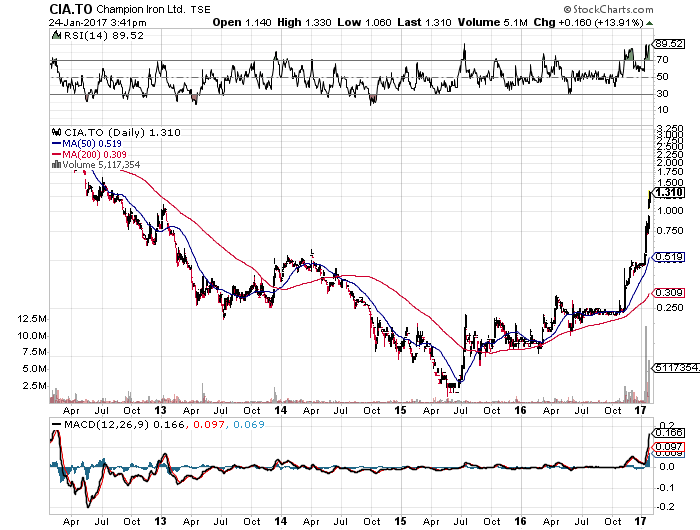Click the -0.2 MACD axis label

pos(665,507)
